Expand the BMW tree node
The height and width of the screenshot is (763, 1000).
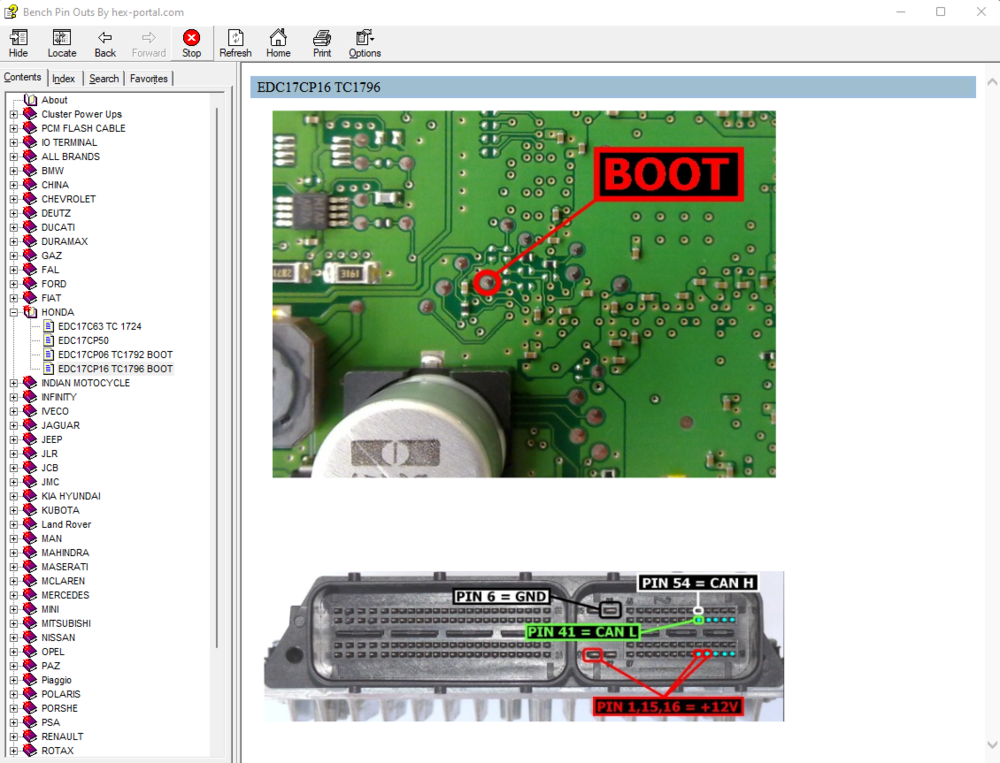pos(12,170)
